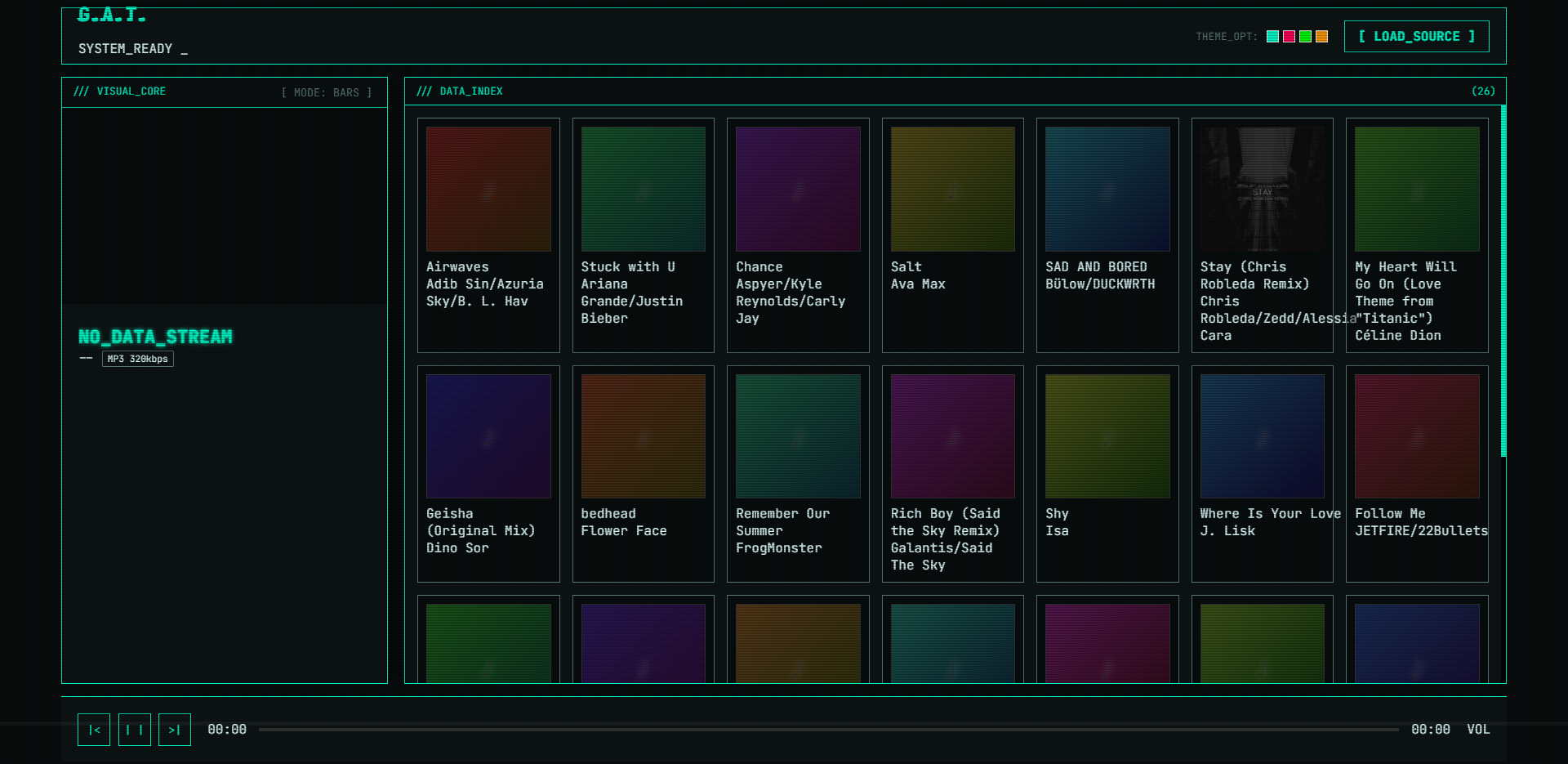Click the previous track button
This screenshot has width=1568, height=764.
(x=94, y=730)
